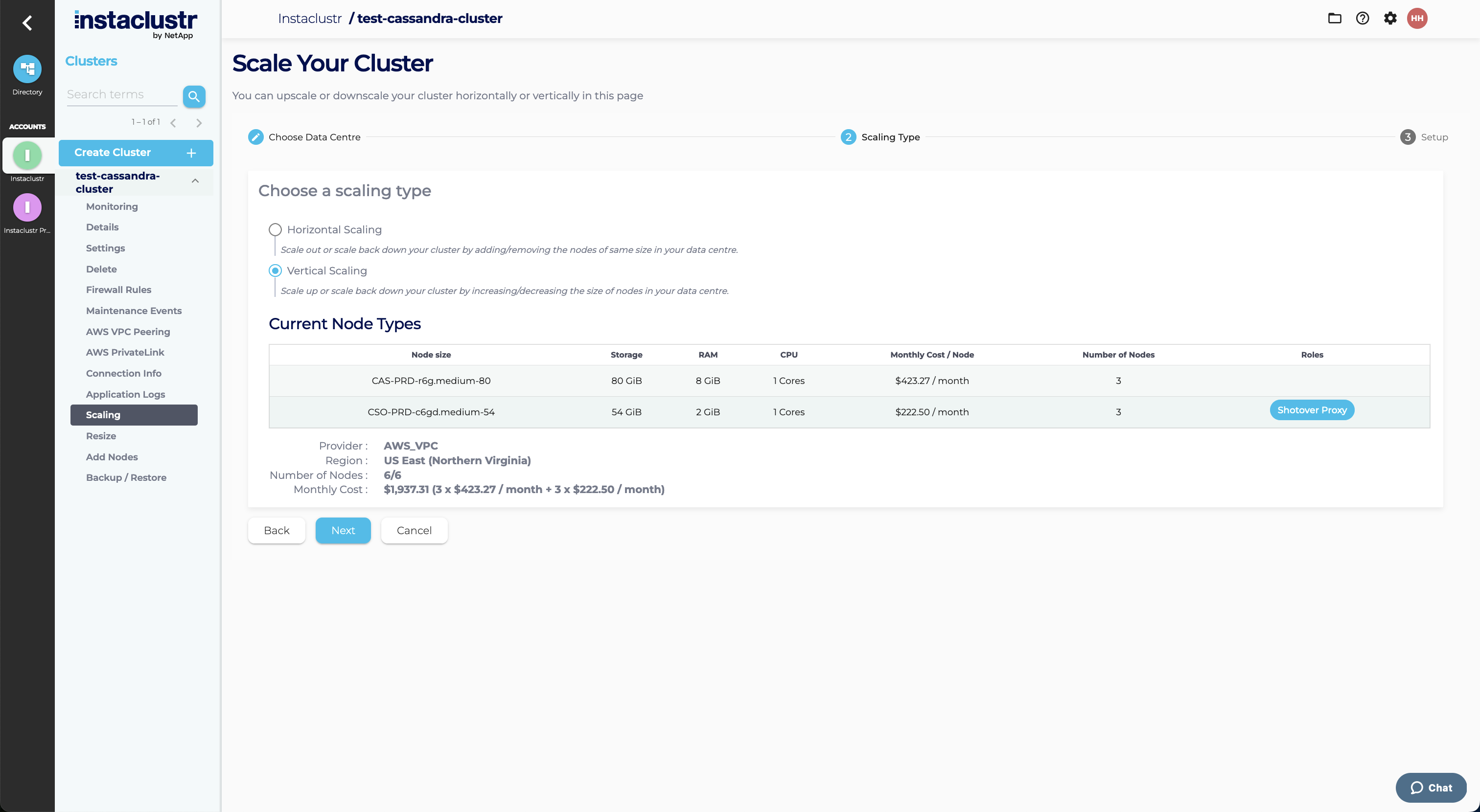Click the Create Cluster button

(x=136, y=153)
